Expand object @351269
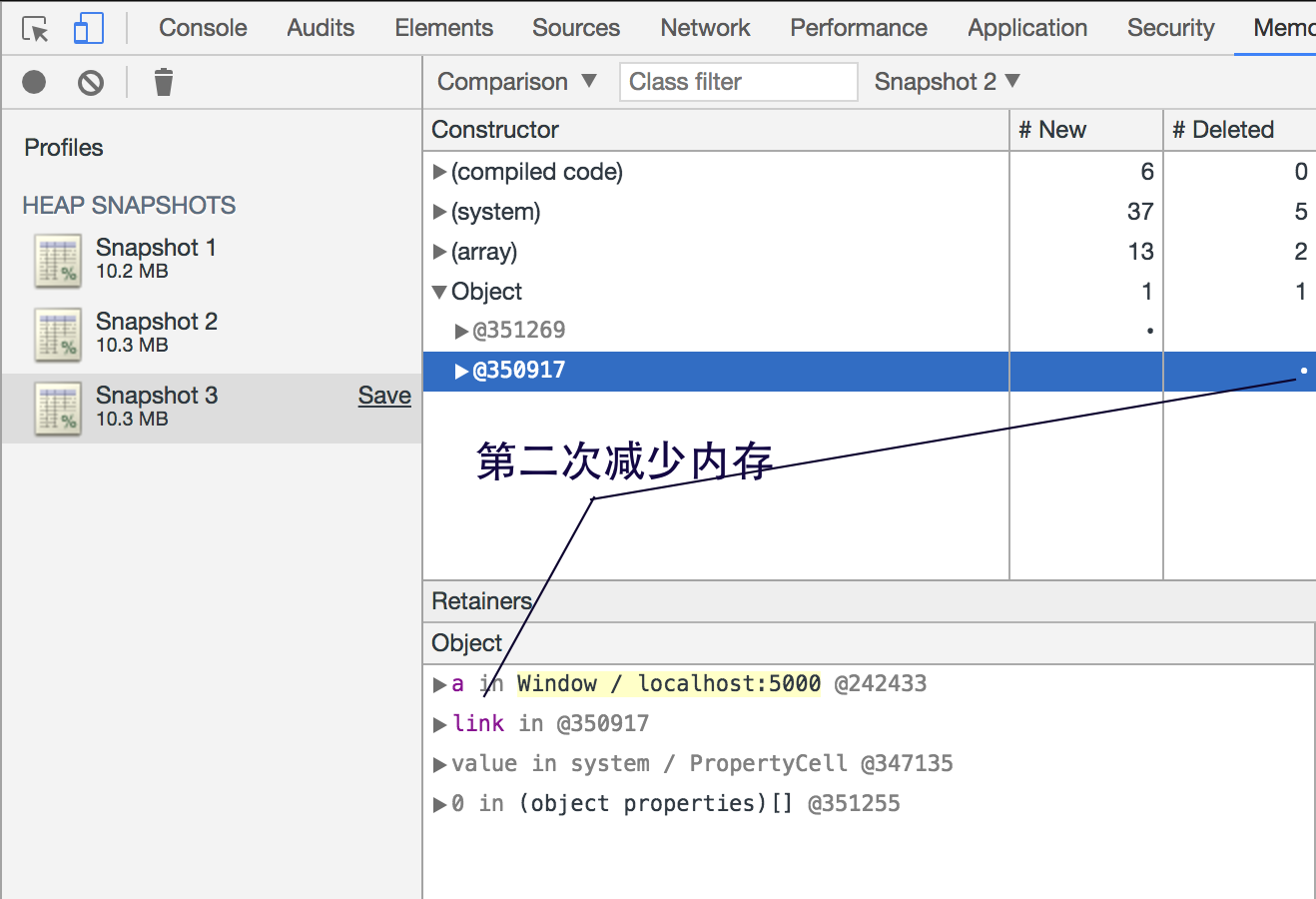This screenshot has width=1316, height=899. [x=461, y=331]
